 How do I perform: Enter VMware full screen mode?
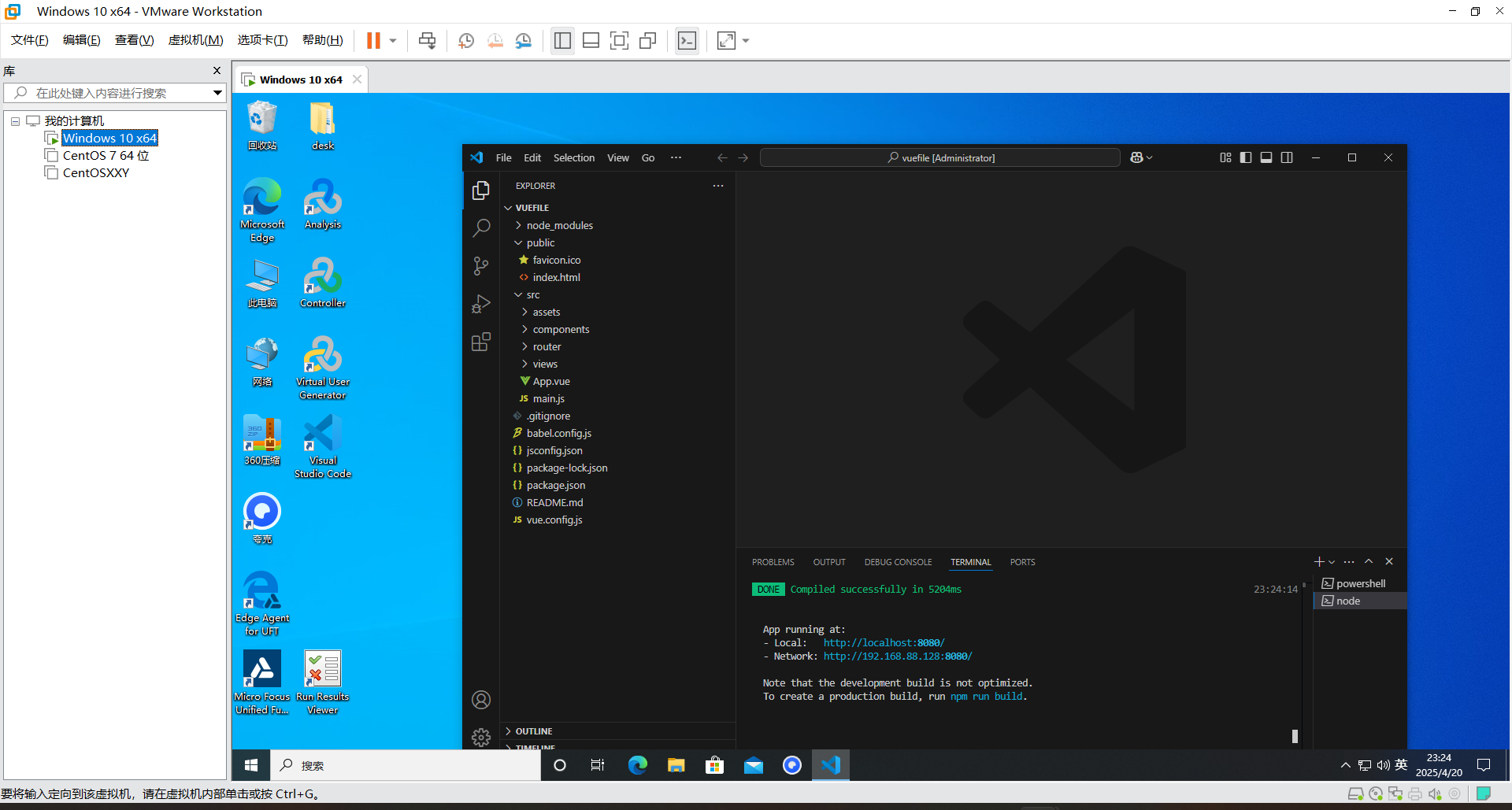(619, 40)
